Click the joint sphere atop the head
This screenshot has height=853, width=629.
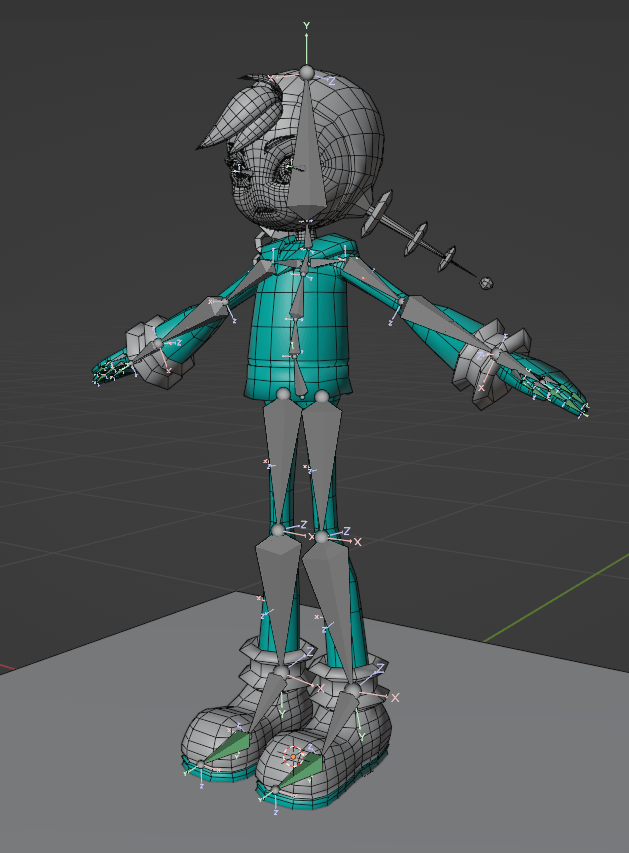307,73
